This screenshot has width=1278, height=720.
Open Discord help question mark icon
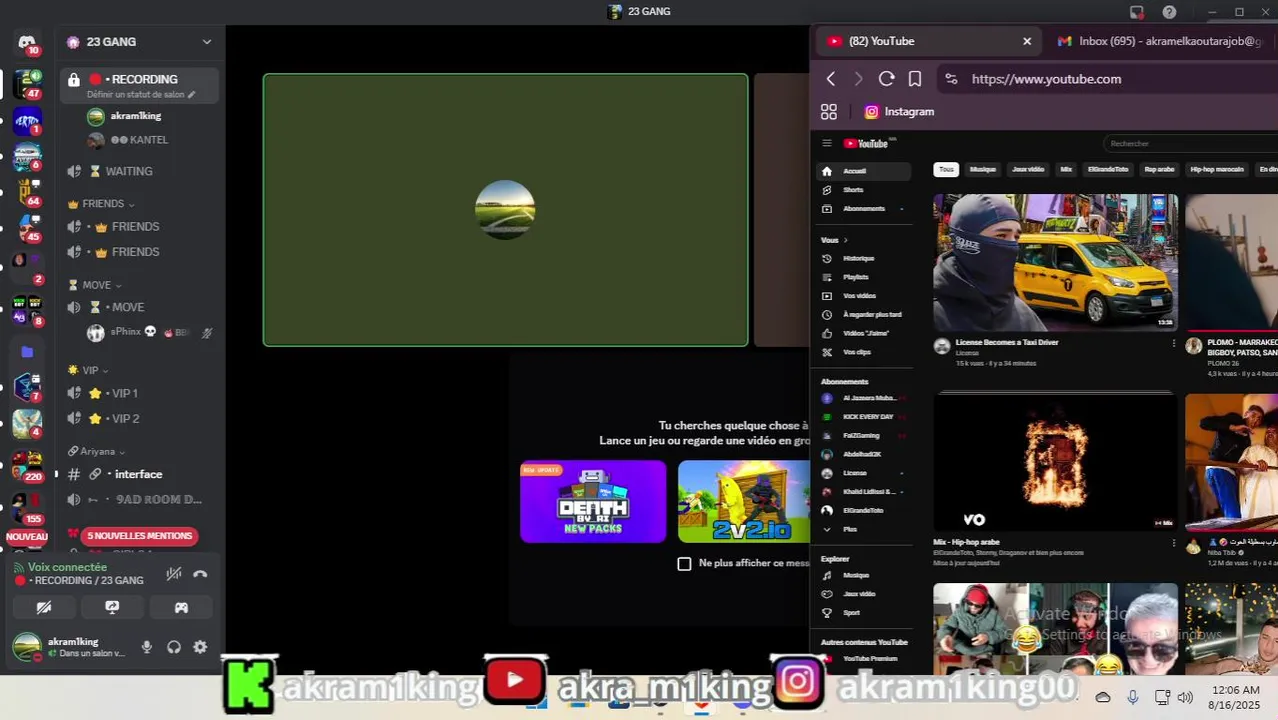1169,12
